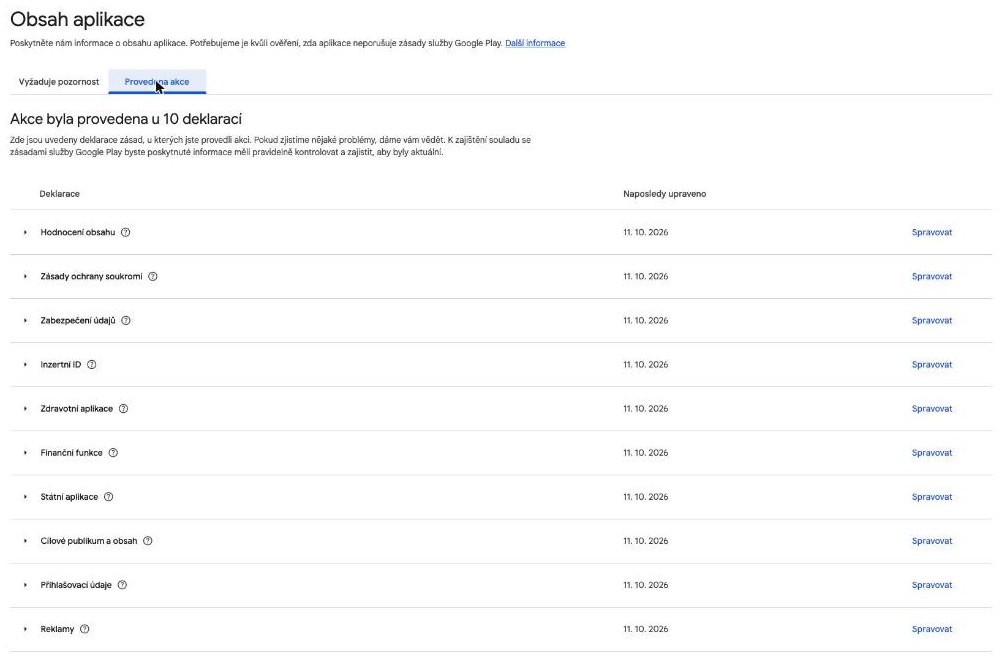Expand the Finanční funkce row arrow
Screen dimensions: 1000x658
25,453
